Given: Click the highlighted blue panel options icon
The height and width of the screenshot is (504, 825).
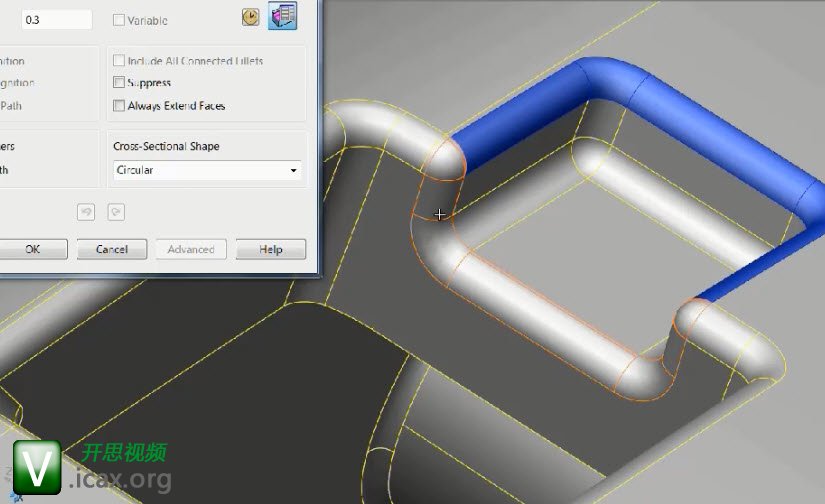Looking at the screenshot, I should [283, 15].
